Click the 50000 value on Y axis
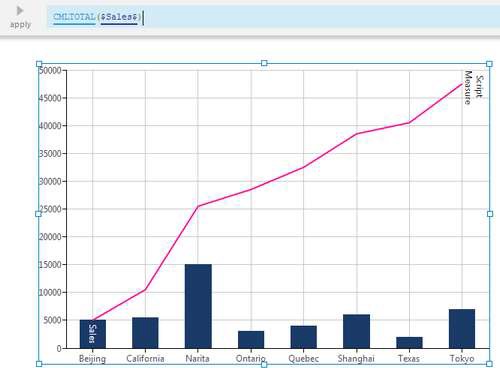500x368 pixels. (x=51, y=70)
